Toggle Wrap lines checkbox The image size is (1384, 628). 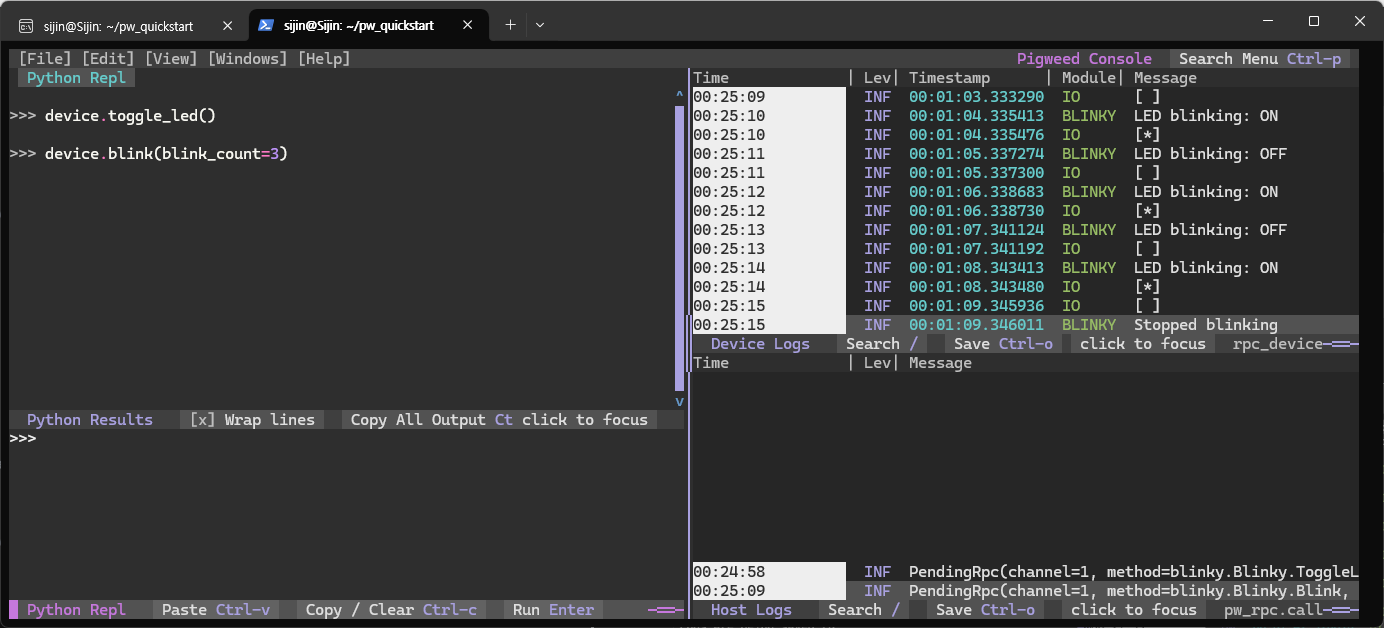point(252,420)
